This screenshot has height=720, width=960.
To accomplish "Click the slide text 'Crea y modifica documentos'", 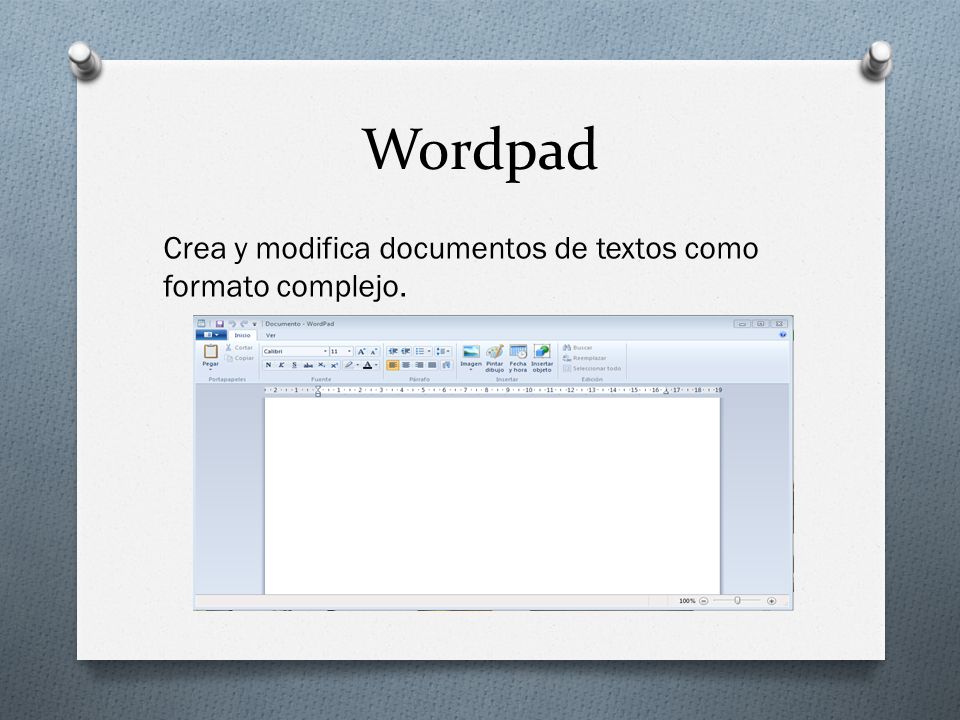I will (x=355, y=249).
